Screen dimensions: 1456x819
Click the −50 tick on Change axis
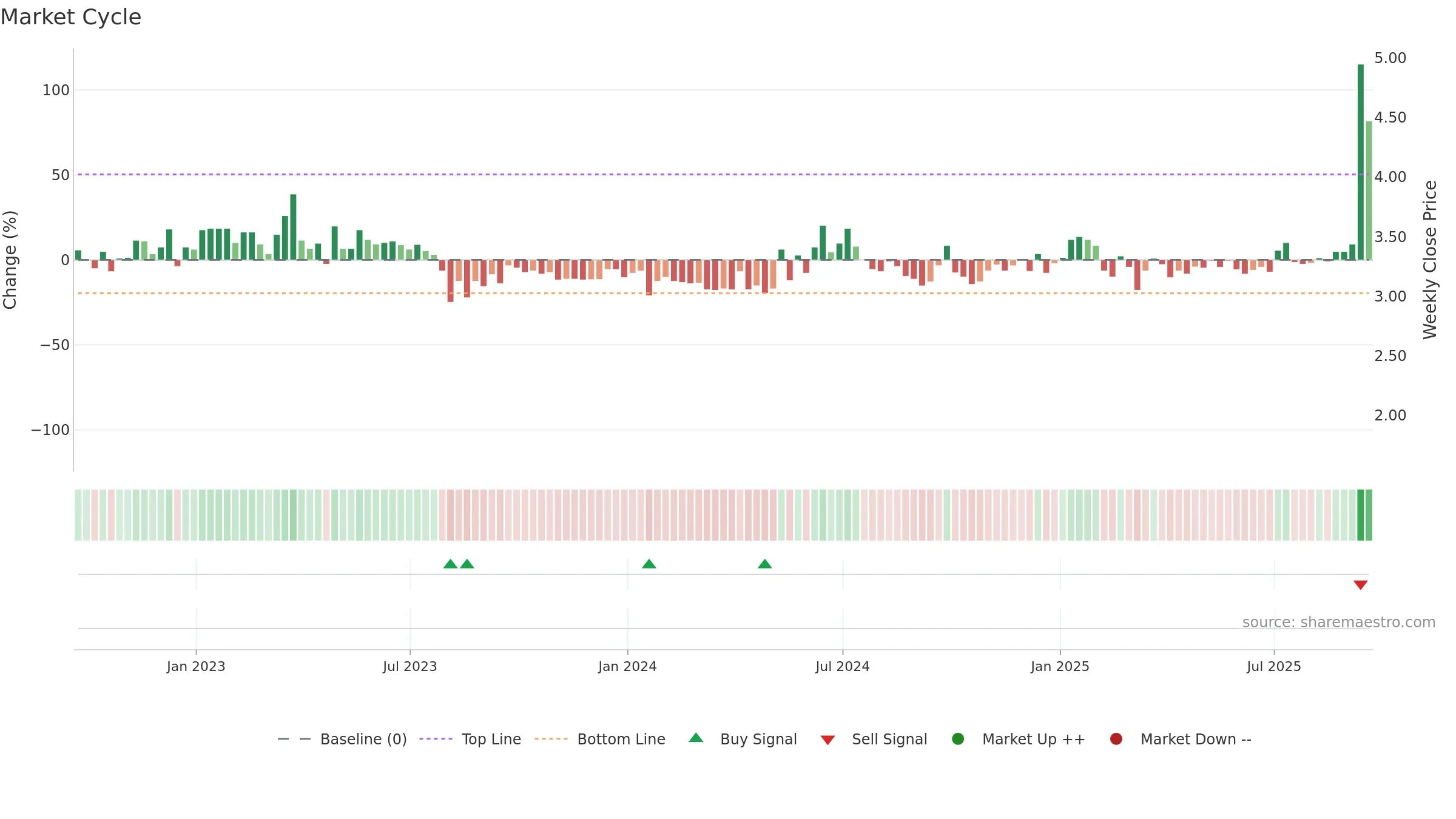coord(55,345)
